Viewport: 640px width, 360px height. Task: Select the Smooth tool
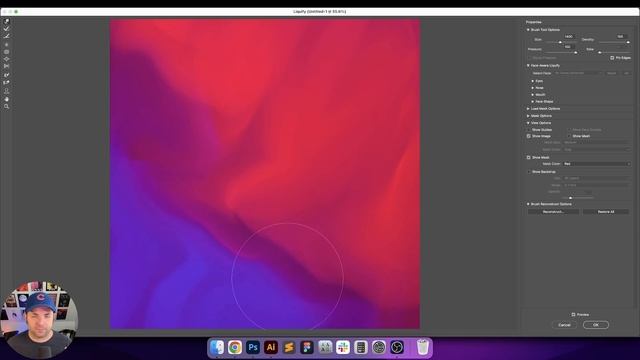(7, 36)
